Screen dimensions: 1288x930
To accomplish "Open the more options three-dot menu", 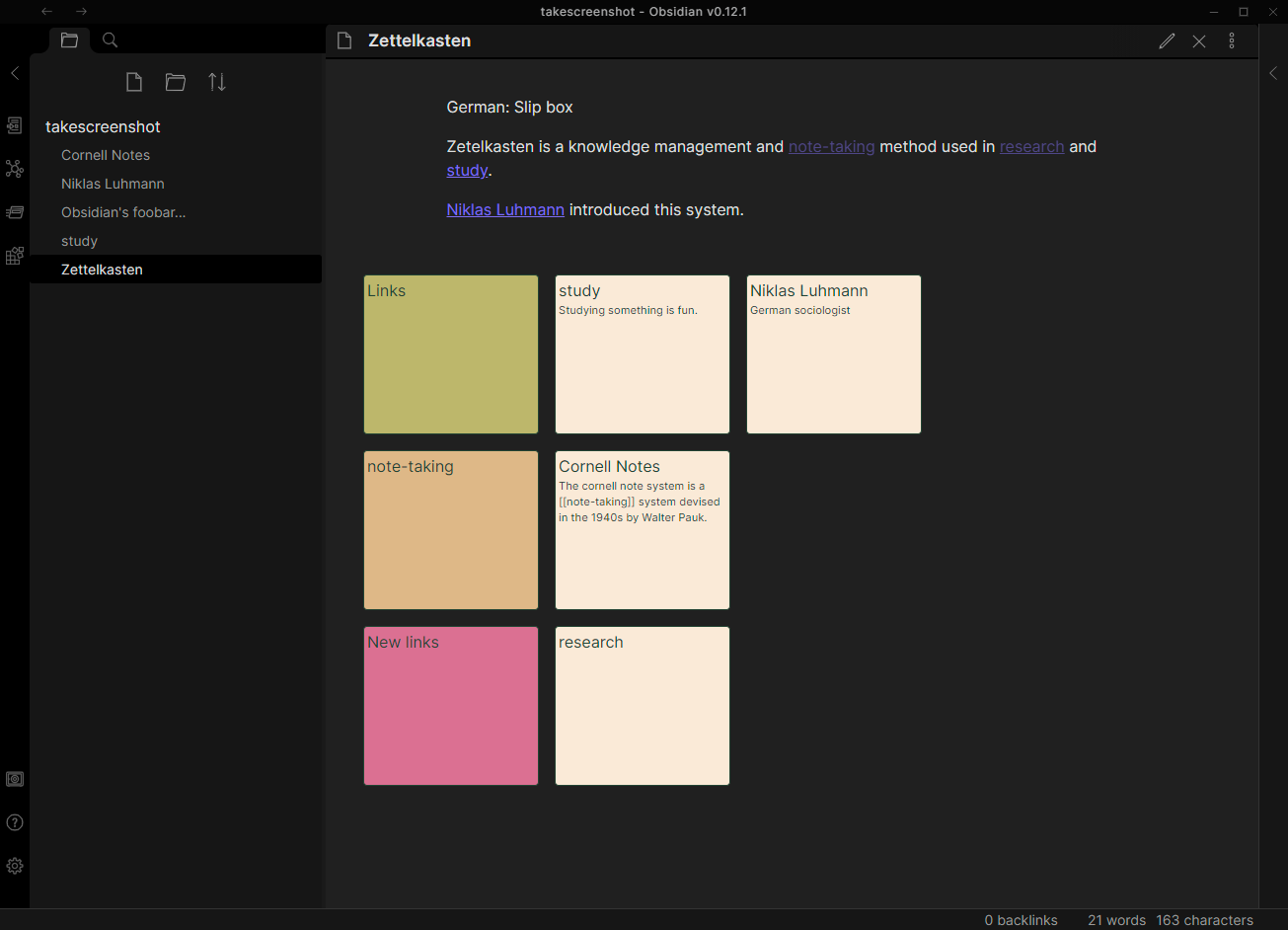I will [x=1232, y=41].
